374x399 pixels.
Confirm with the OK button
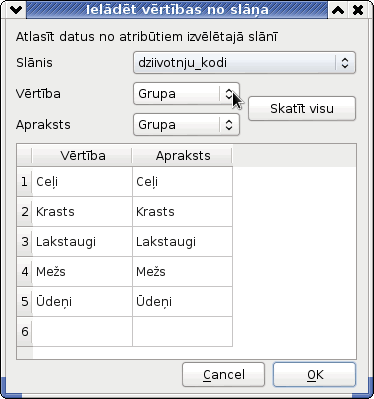(314, 375)
